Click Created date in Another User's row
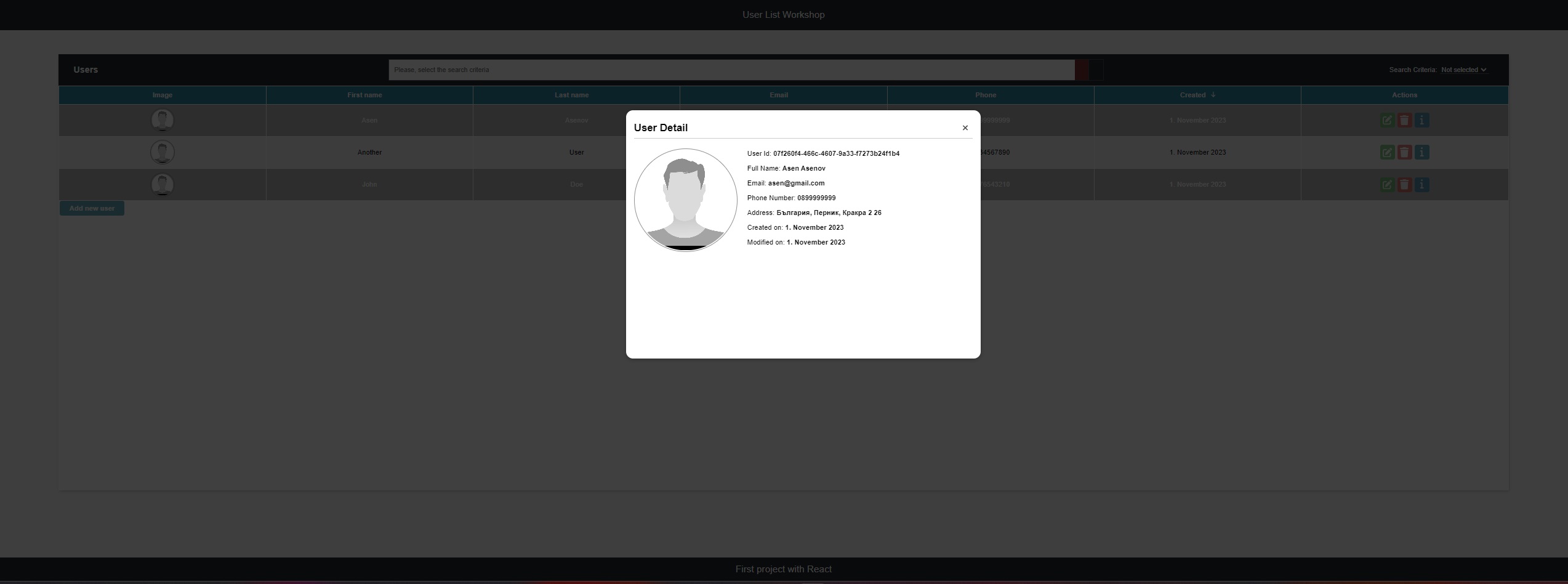1568x584 pixels. [1197, 152]
